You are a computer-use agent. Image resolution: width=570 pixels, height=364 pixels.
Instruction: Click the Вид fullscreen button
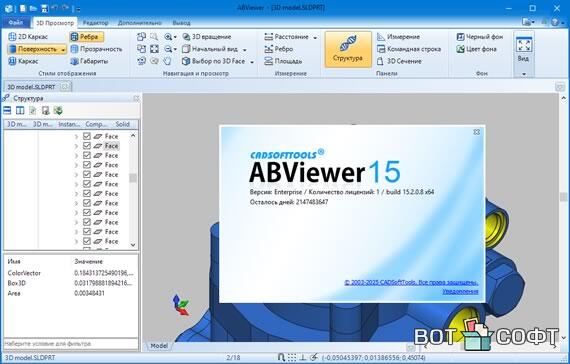point(523,49)
